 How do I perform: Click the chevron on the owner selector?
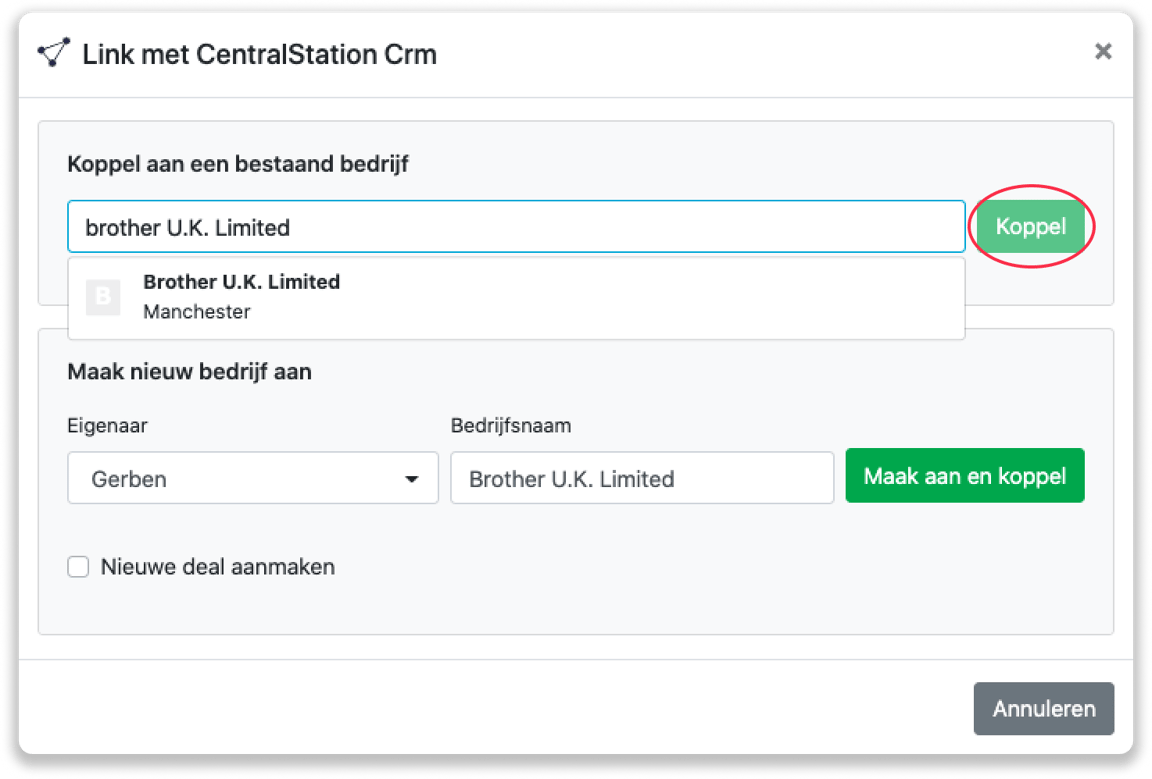(x=412, y=478)
